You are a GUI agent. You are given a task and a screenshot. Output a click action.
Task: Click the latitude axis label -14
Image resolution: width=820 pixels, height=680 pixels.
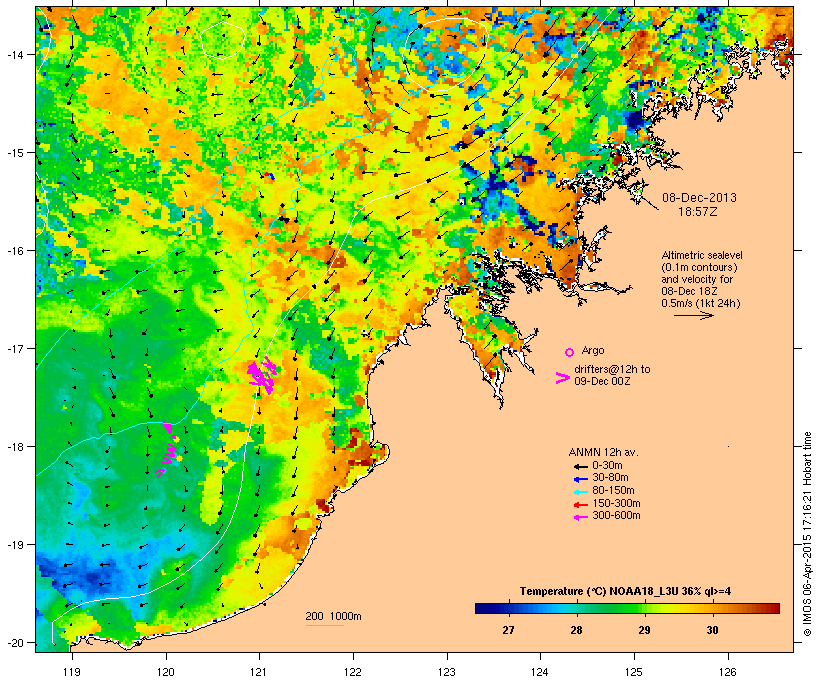[14, 54]
